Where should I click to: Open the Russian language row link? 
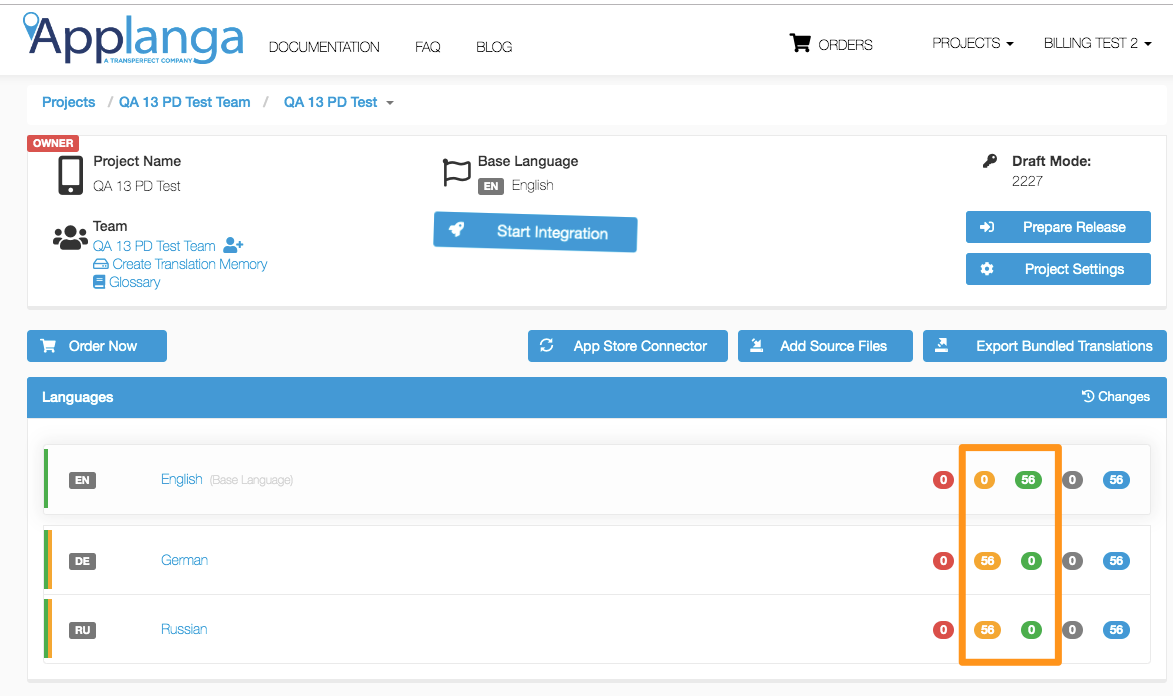click(184, 629)
